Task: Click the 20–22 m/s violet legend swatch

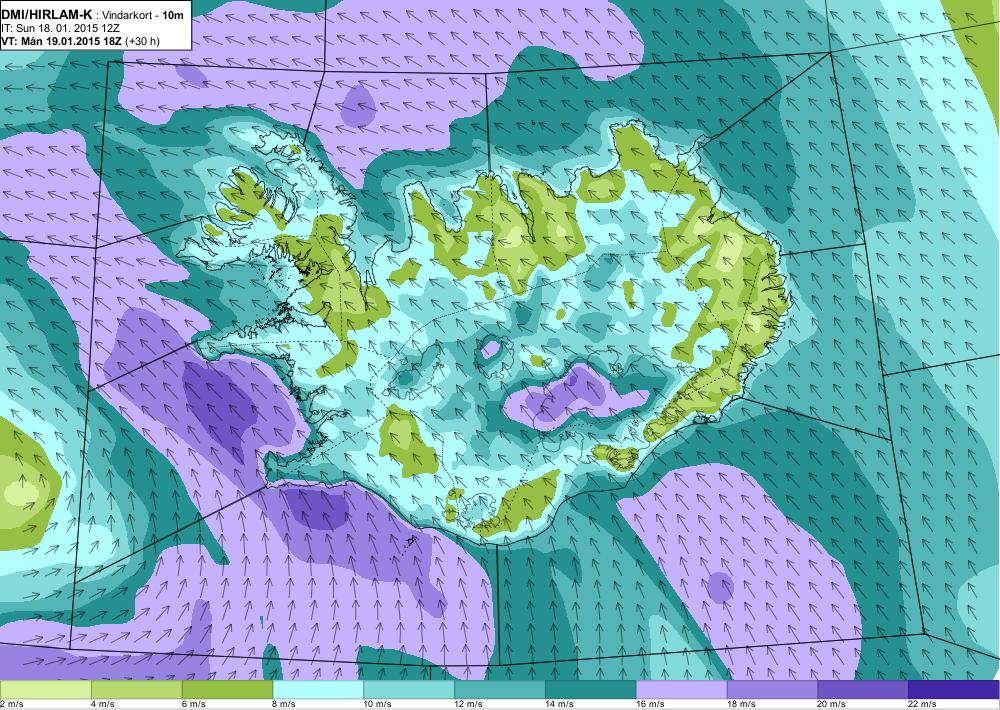Action: pos(864,690)
